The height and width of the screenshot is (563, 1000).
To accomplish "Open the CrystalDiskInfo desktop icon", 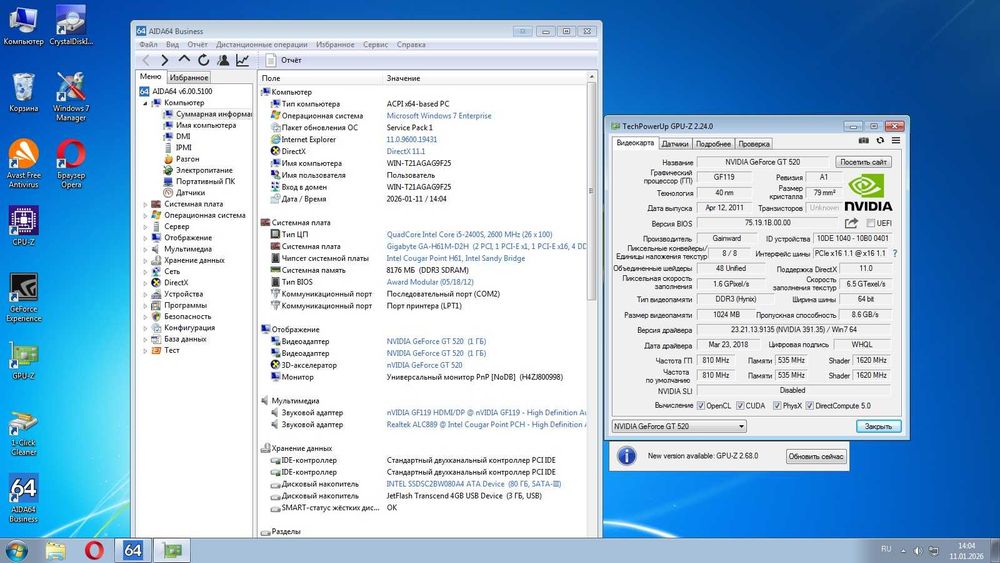I will (71, 26).
